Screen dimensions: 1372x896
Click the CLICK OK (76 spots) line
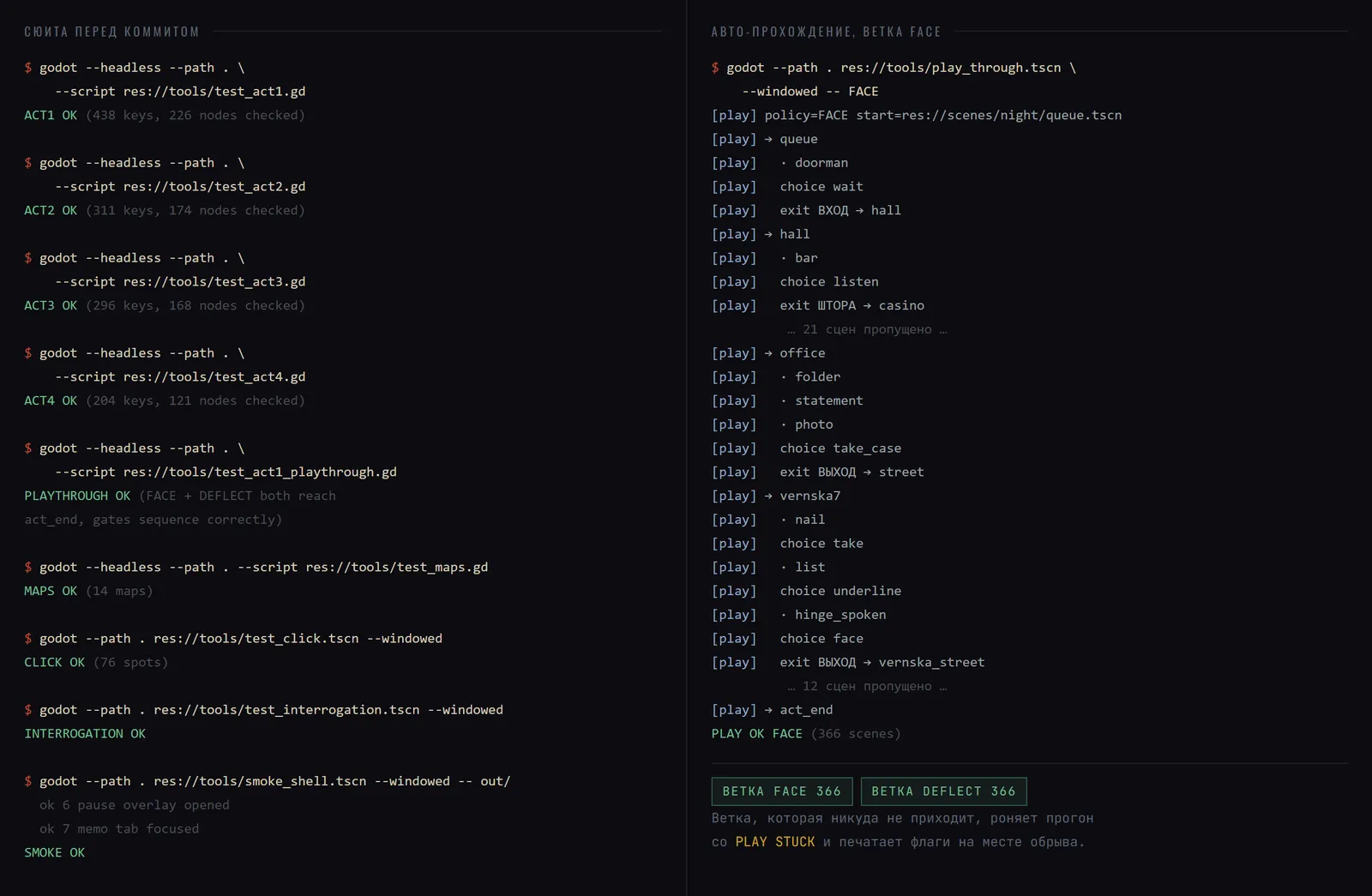point(96,662)
